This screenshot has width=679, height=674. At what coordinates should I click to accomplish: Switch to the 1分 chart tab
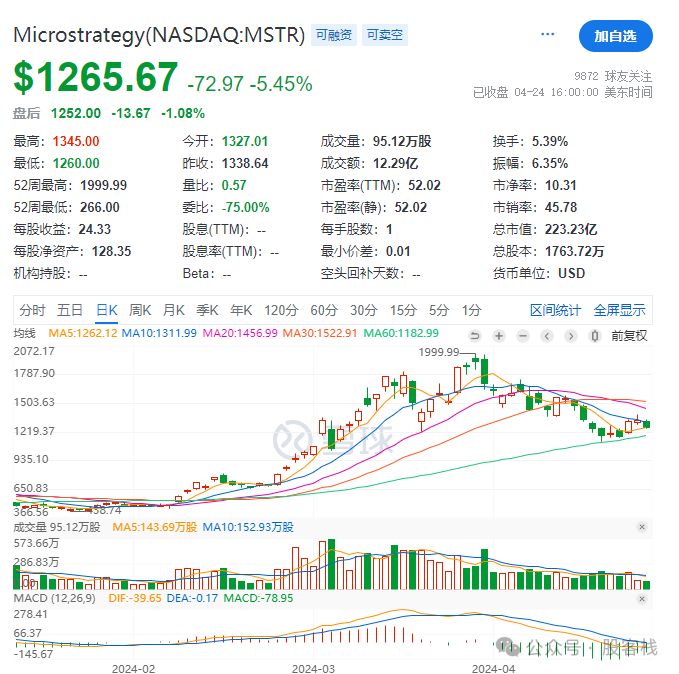coord(472,310)
